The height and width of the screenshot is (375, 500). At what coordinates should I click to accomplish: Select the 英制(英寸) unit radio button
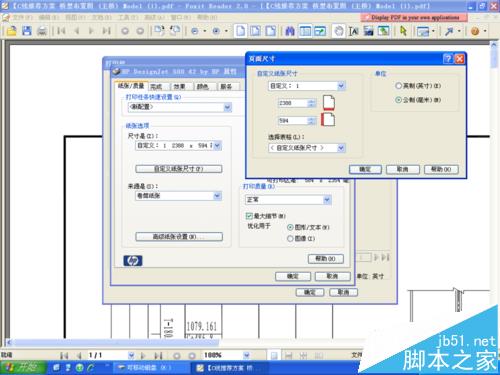click(x=398, y=86)
